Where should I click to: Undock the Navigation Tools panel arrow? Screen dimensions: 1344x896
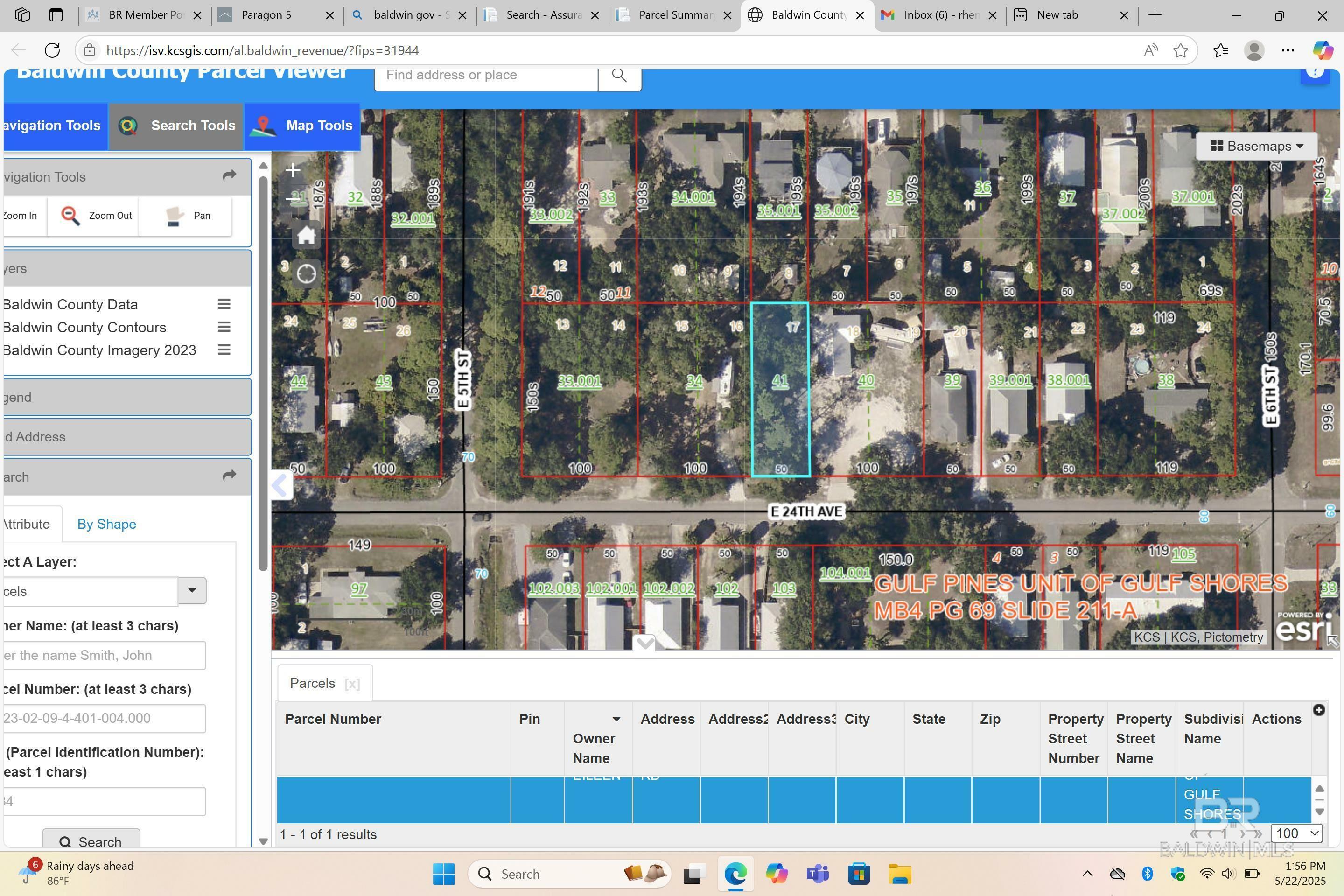click(x=229, y=176)
